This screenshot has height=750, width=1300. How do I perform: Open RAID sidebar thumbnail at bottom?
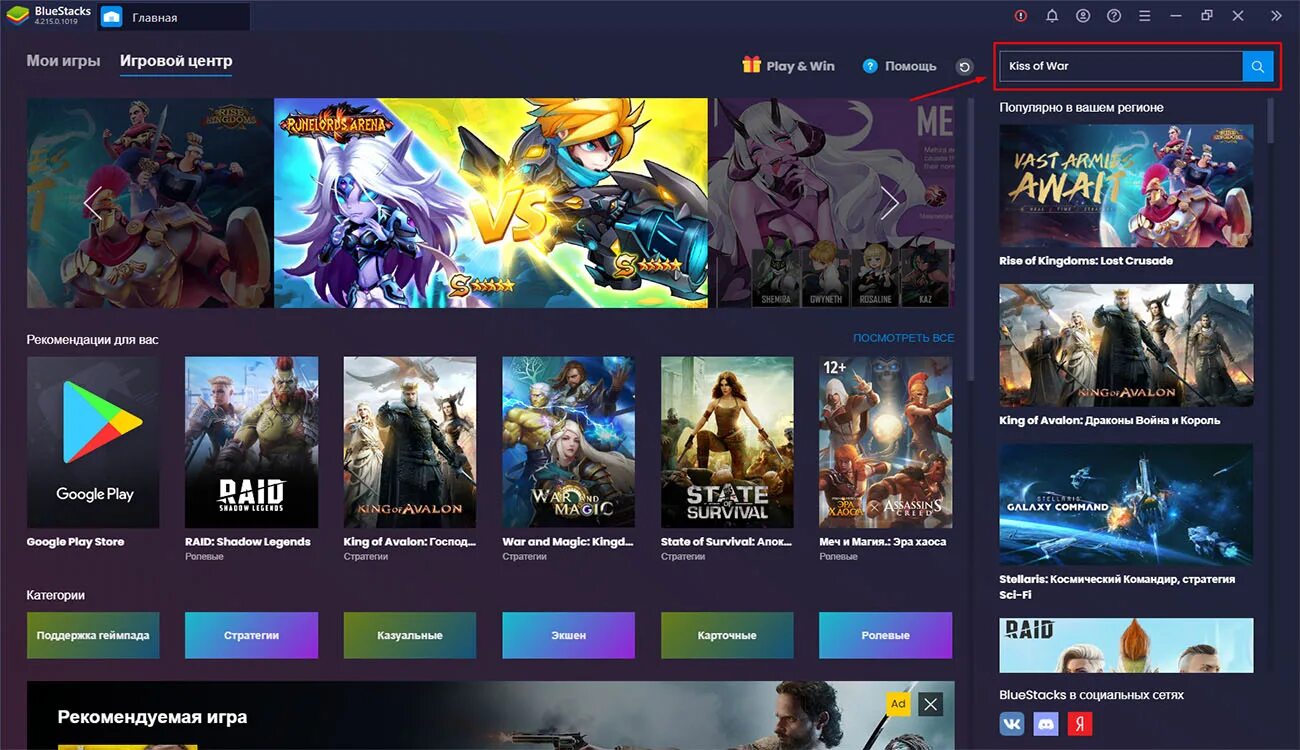click(1126, 645)
